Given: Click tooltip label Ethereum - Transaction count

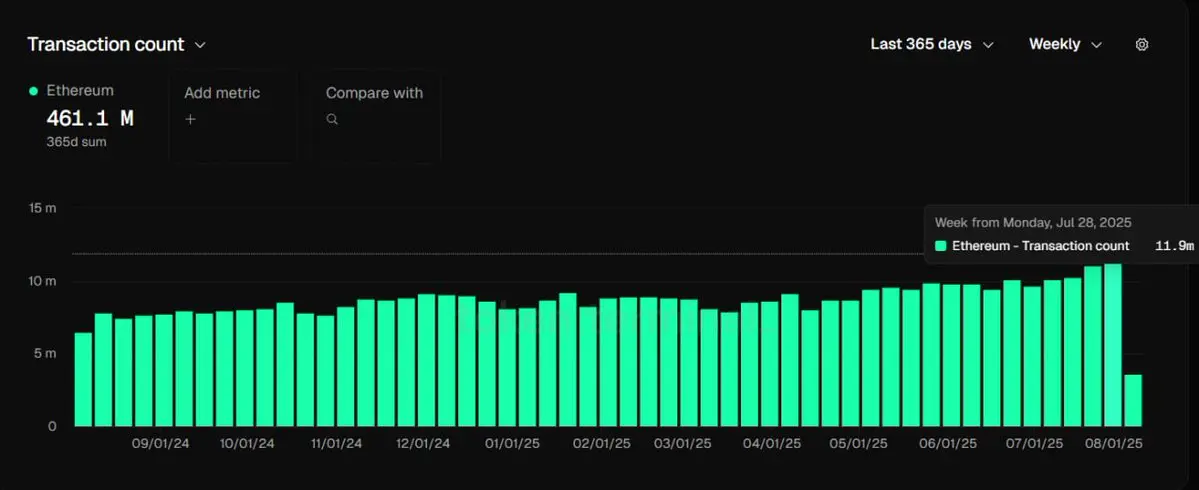Looking at the screenshot, I should point(1041,246).
